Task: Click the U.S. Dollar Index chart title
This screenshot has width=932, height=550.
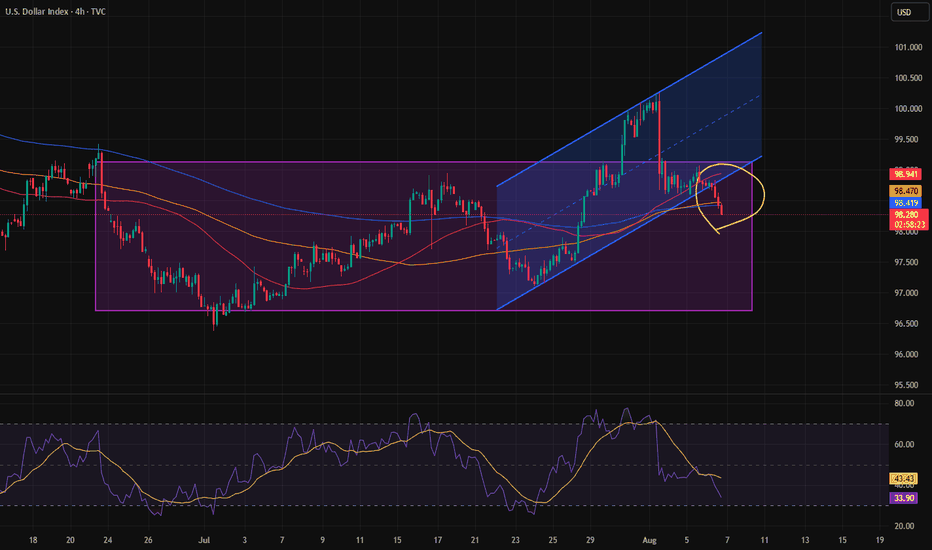Action: point(55,11)
